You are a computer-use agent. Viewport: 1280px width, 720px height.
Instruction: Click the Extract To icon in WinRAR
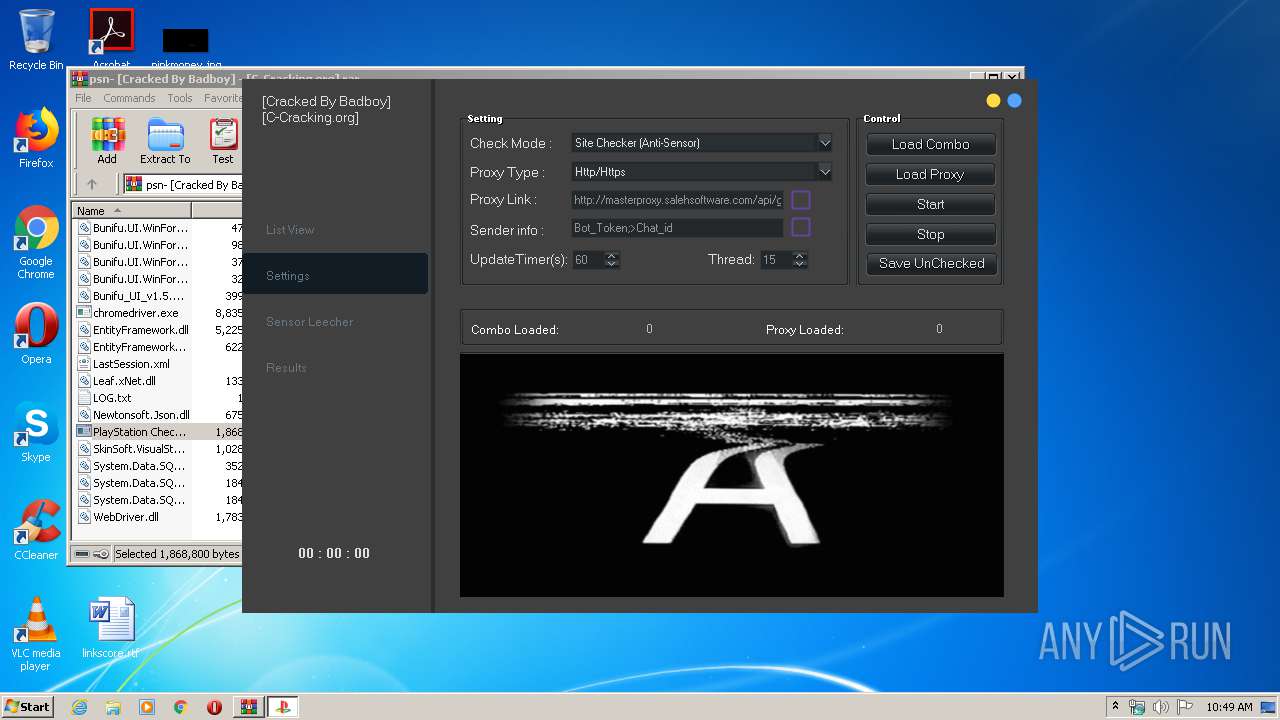point(165,140)
